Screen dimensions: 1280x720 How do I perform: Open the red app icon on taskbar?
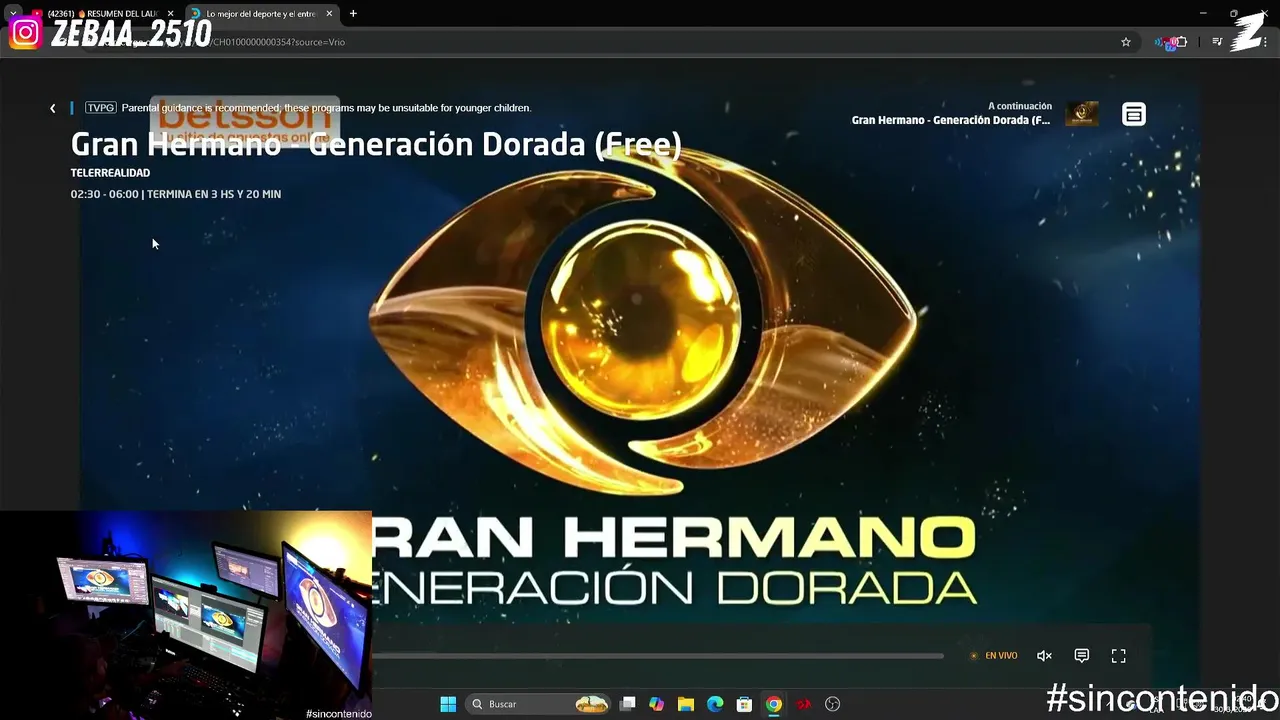803,704
